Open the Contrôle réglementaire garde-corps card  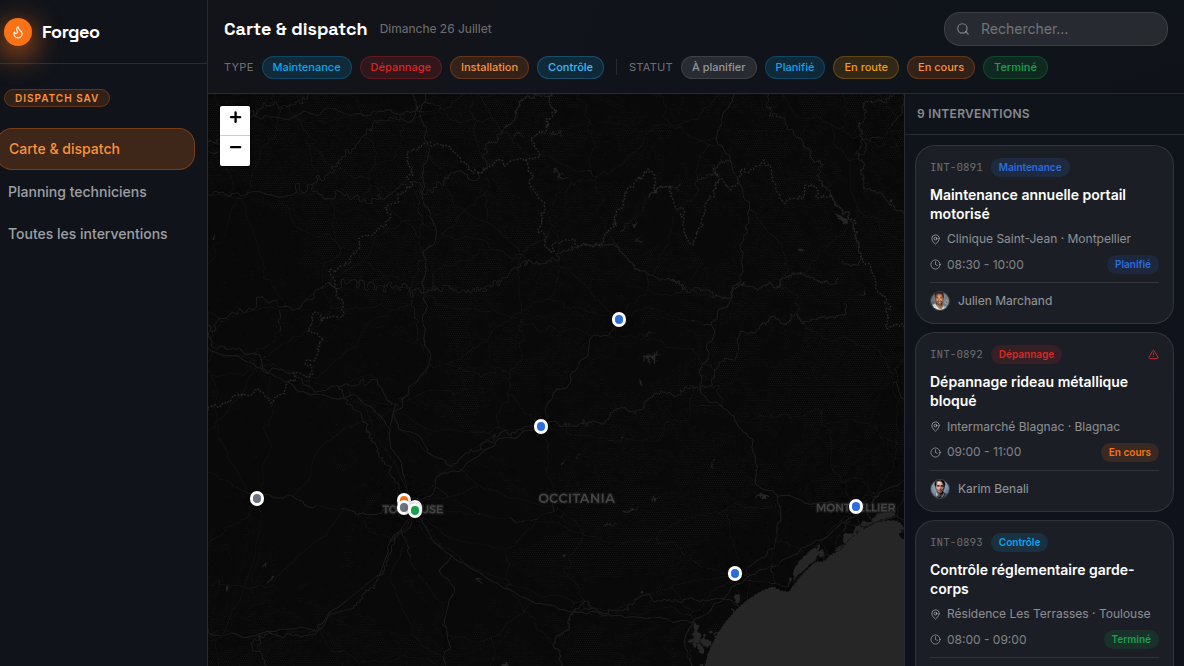click(1044, 594)
